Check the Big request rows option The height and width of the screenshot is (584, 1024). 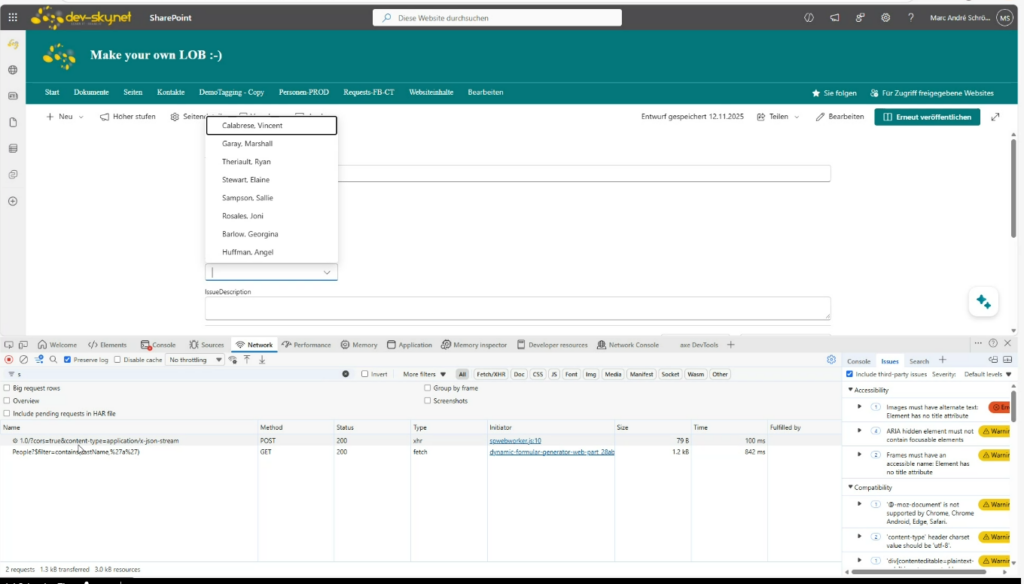[x=8, y=387]
